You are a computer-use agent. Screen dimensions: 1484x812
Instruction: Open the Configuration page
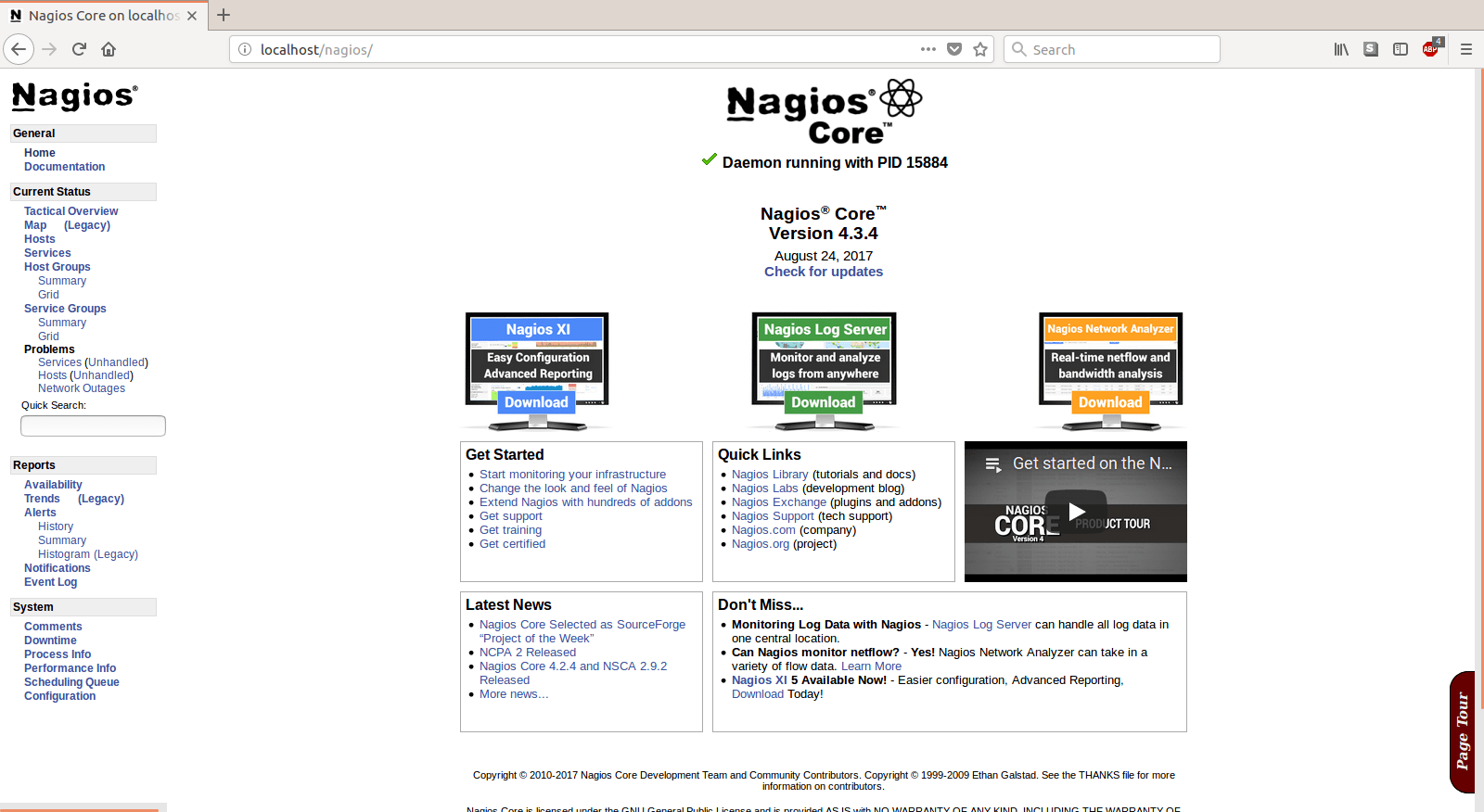59,696
